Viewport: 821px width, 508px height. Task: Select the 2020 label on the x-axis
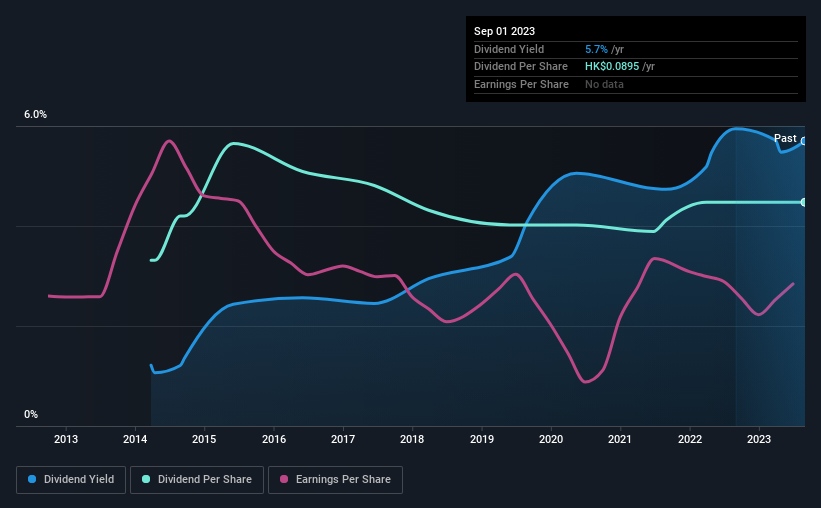point(551,439)
